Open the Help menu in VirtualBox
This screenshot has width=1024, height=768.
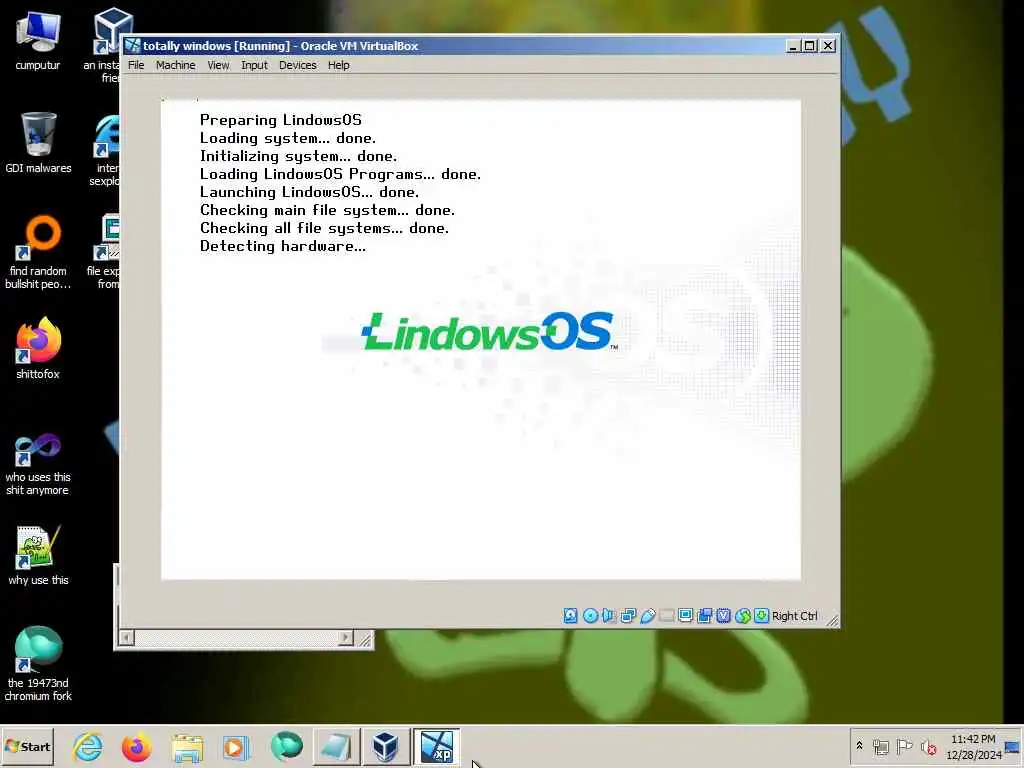click(338, 65)
